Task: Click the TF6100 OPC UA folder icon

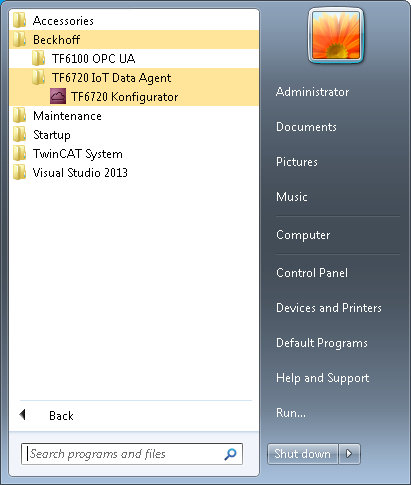Action: pyautogui.click(x=39, y=58)
